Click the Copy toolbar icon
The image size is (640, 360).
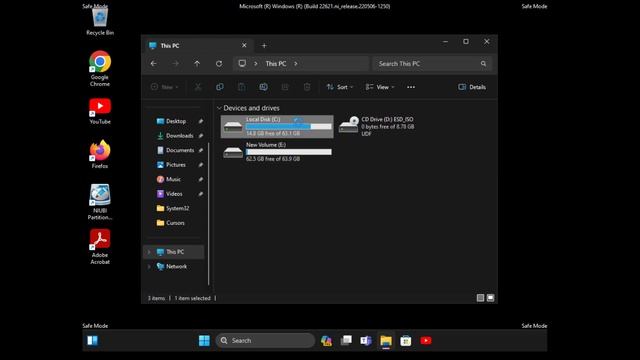pos(220,87)
